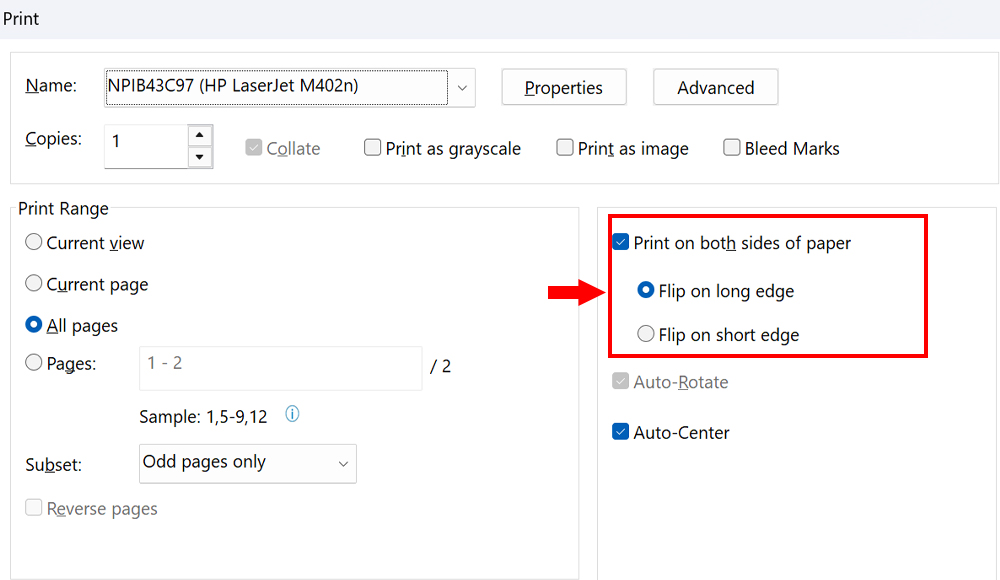This screenshot has height=580, width=1000.
Task: Select the All pages option
Action: 33,325
